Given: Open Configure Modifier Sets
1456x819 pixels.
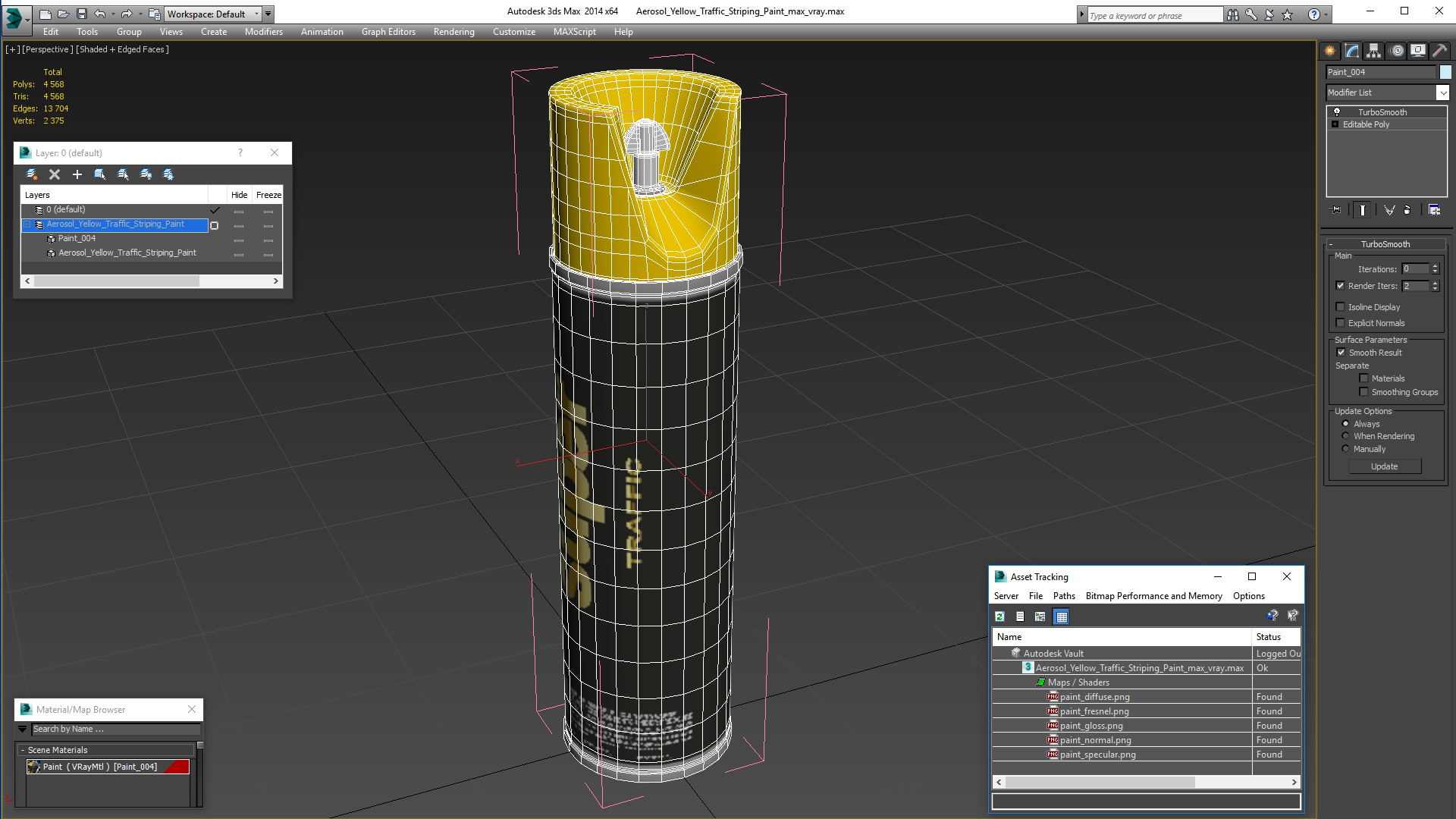Looking at the screenshot, I should (1435, 210).
